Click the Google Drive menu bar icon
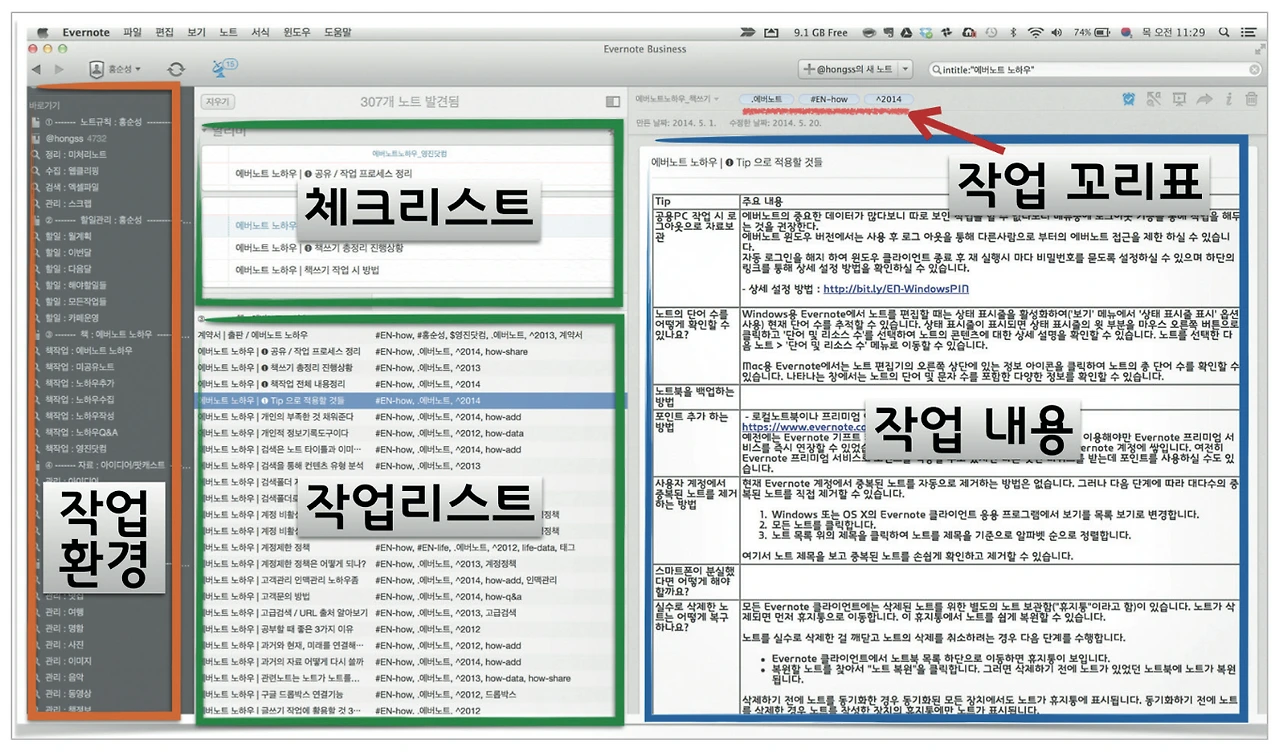The width and height of the screenshot is (1280, 753). [x=906, y=32]
